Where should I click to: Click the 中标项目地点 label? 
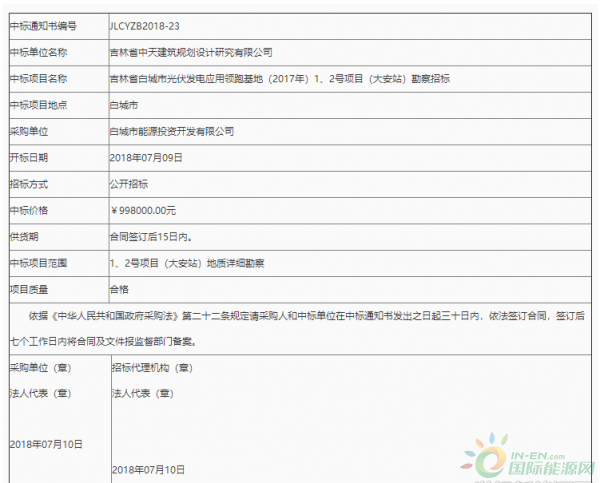[39, 104]
